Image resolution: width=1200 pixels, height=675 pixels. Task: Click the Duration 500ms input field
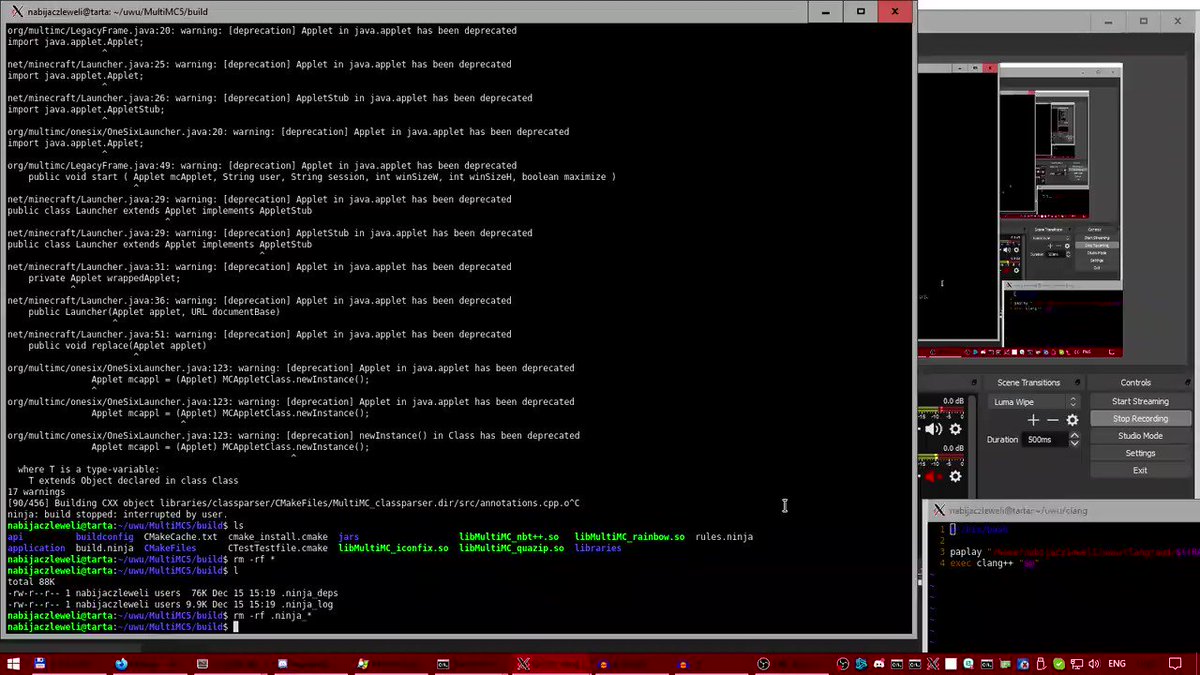pyautogui.click(x=1044, y=439)
